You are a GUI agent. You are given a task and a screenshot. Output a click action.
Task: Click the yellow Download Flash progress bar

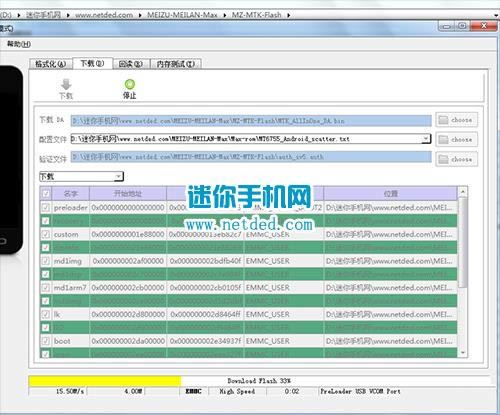105,381
